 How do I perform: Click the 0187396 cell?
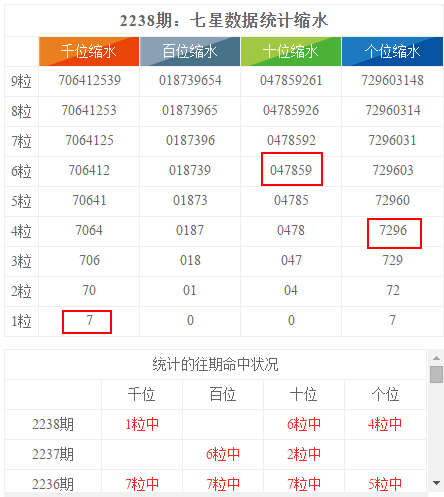click(x=190, y=140)
